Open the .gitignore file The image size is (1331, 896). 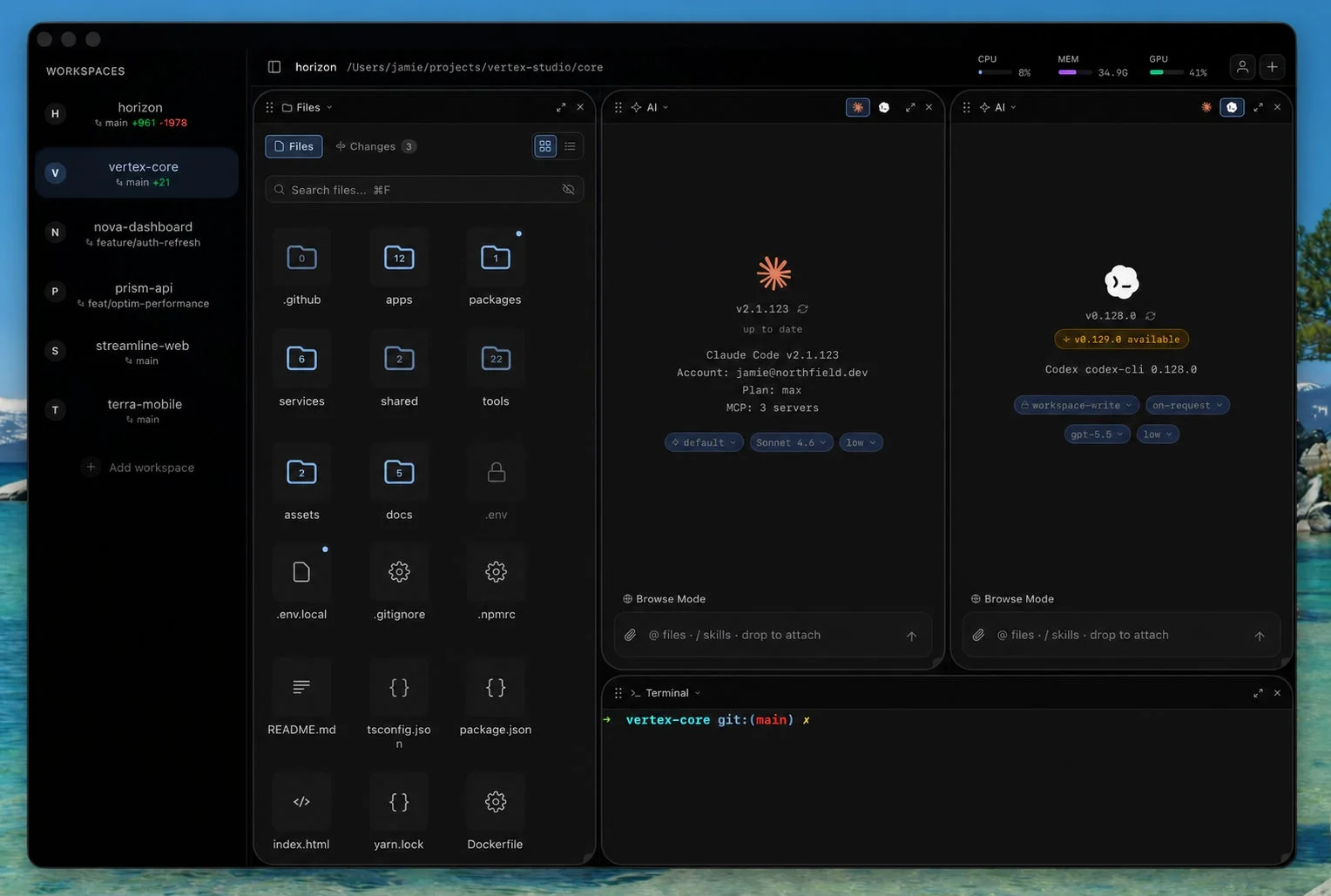point(399,583)
